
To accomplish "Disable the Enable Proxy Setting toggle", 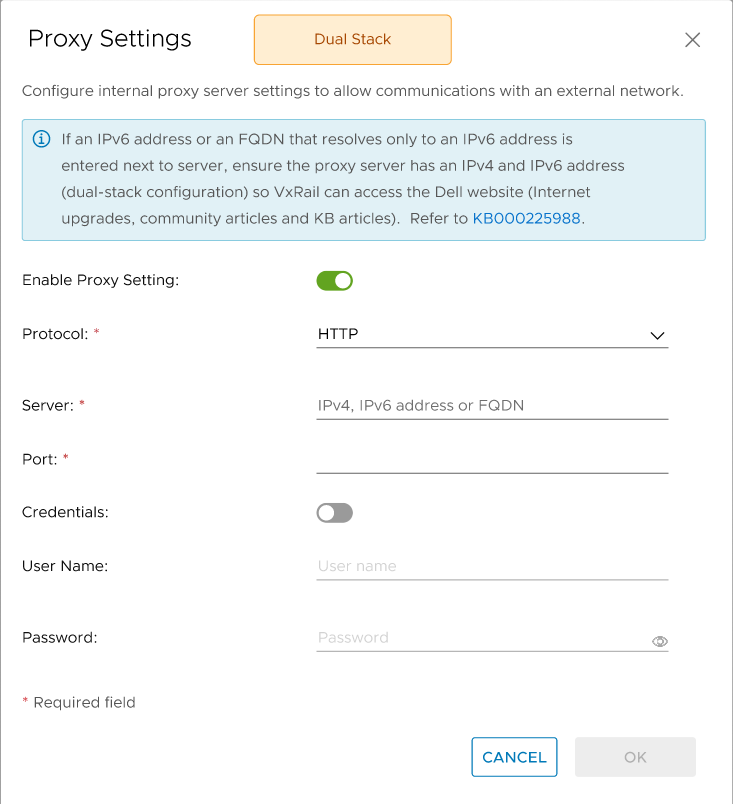I will [x=334, y=280].
